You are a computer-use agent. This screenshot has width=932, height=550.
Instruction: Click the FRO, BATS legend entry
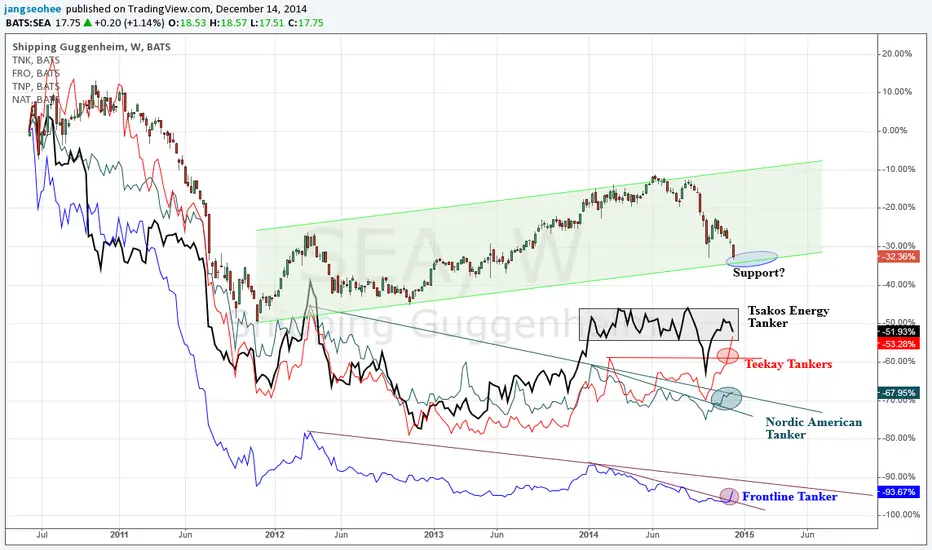pyautogui.click(x=36, y=73)
